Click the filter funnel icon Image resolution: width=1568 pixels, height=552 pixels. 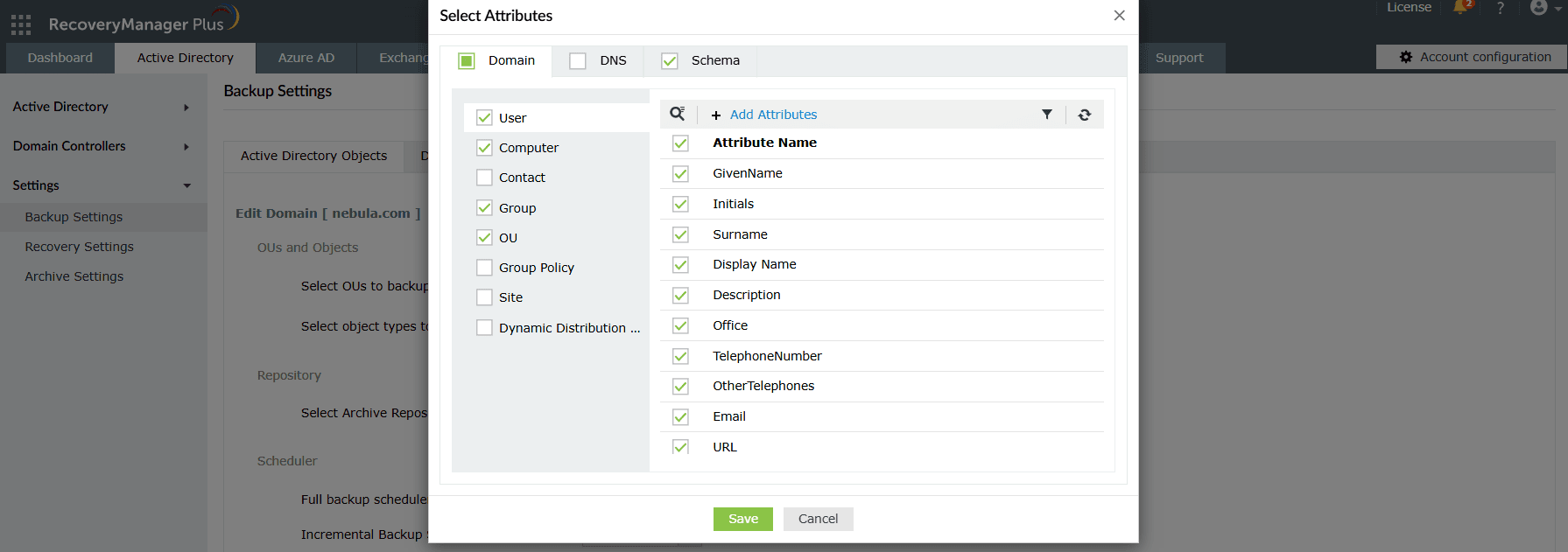tap(1046, 115)
